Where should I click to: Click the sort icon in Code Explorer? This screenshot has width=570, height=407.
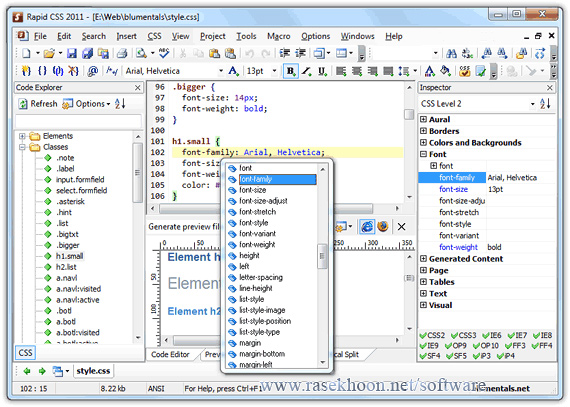pos(120,104)
